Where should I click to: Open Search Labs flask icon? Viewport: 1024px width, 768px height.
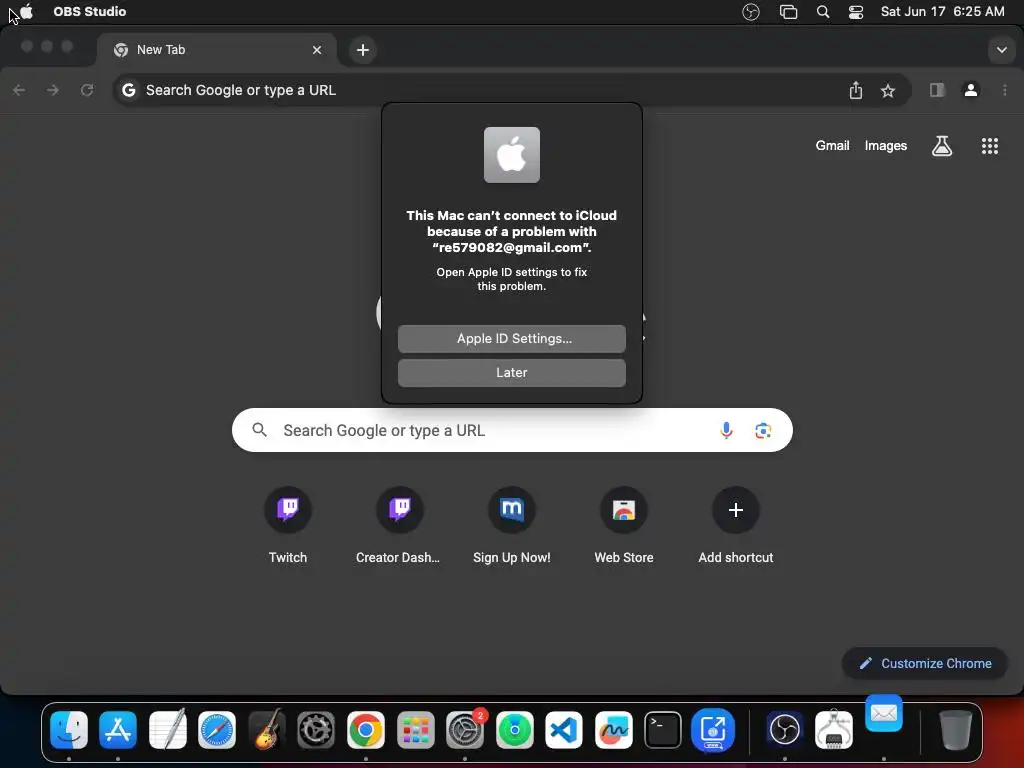point(941,146)
